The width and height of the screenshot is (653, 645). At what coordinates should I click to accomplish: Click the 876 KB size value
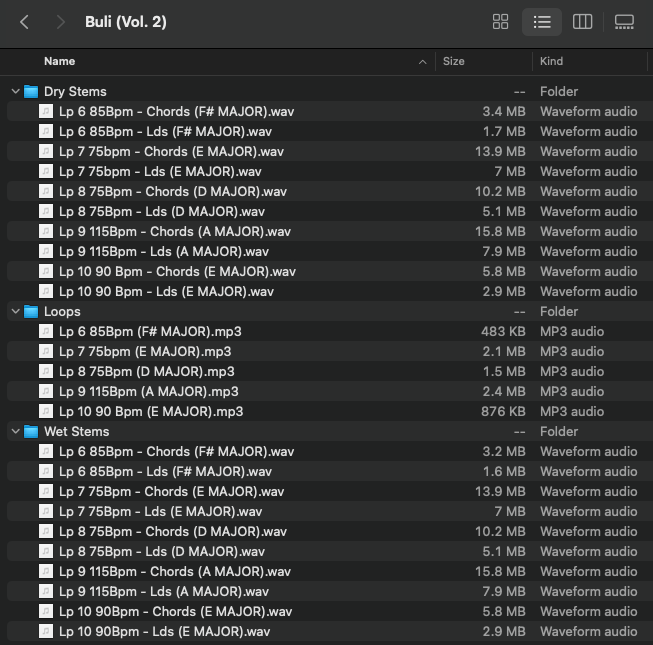tap(503, 411)
